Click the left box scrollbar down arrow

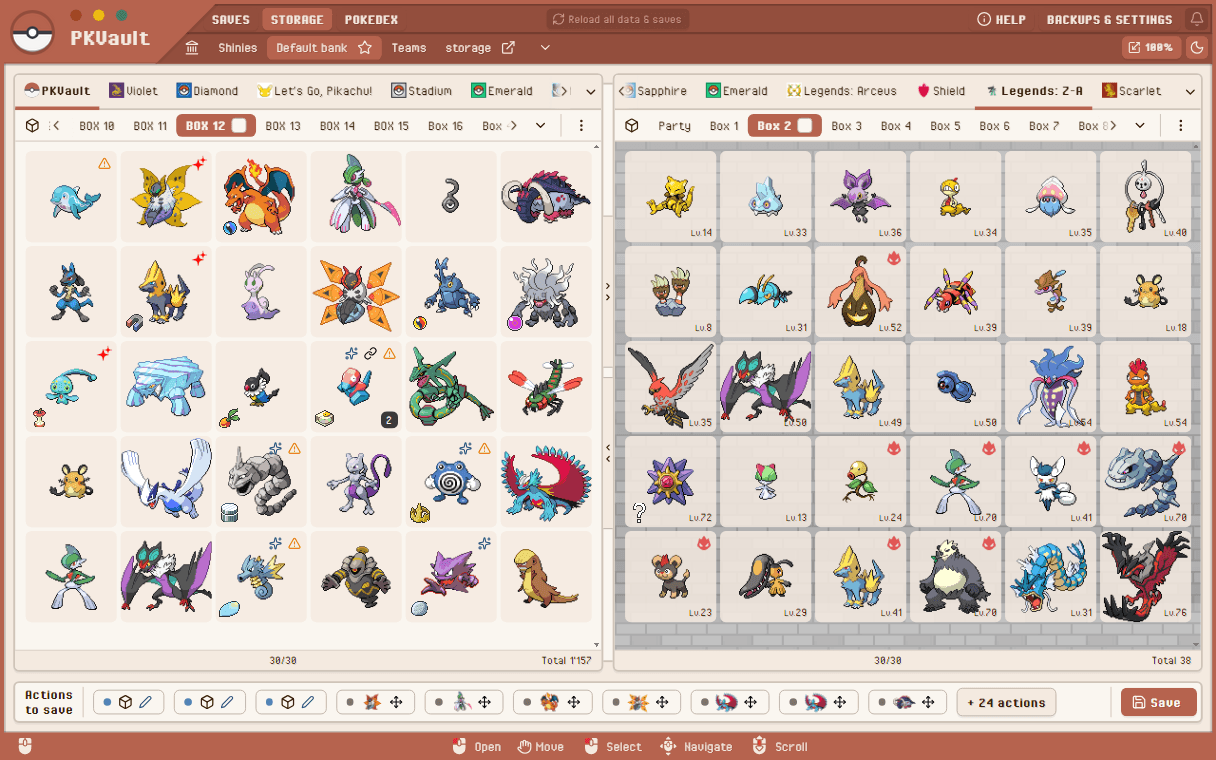597,645
